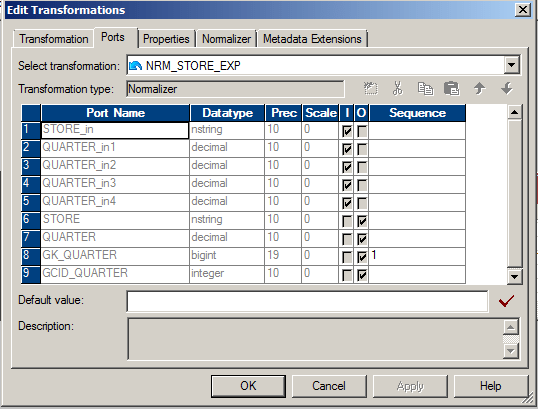Toggle input checkbox for GCID_QUARTER
This screenshot has height=413, width=548.
tap(347, 275)
